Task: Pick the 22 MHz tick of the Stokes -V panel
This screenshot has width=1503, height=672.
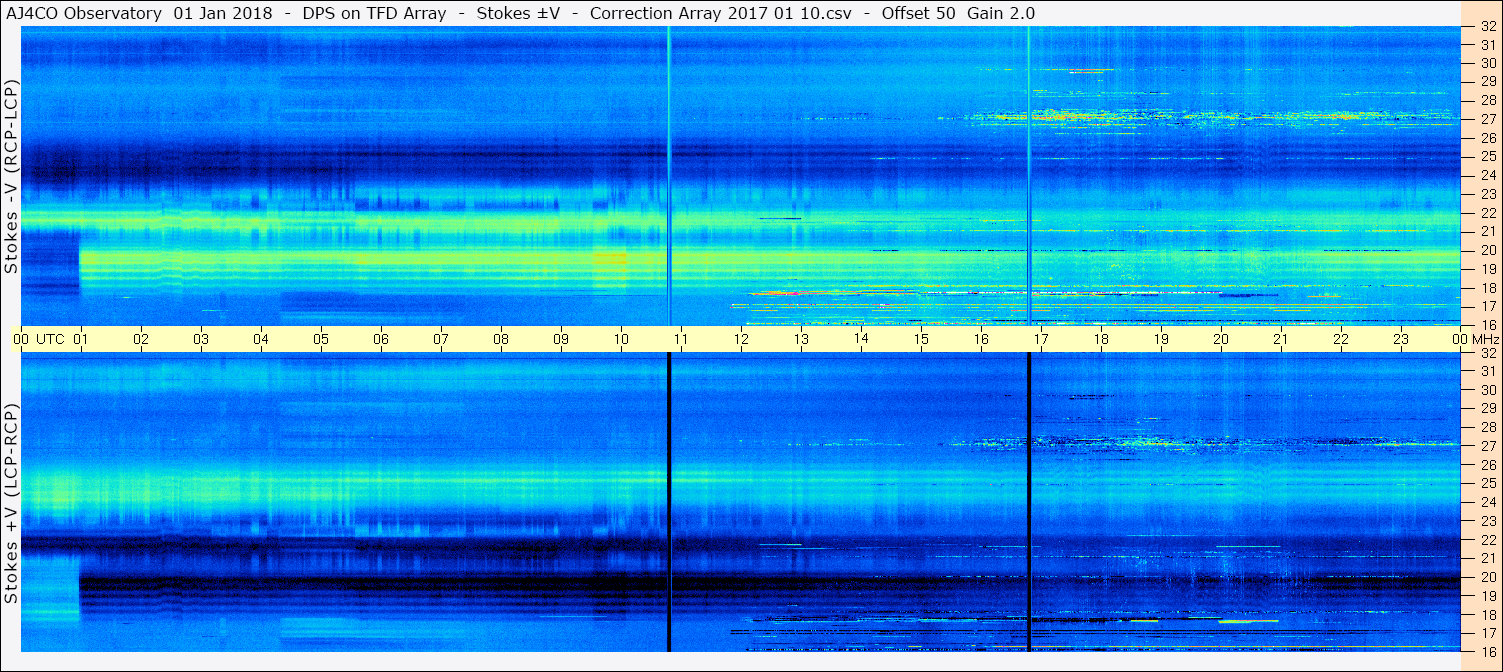Action: [1488, 213]
